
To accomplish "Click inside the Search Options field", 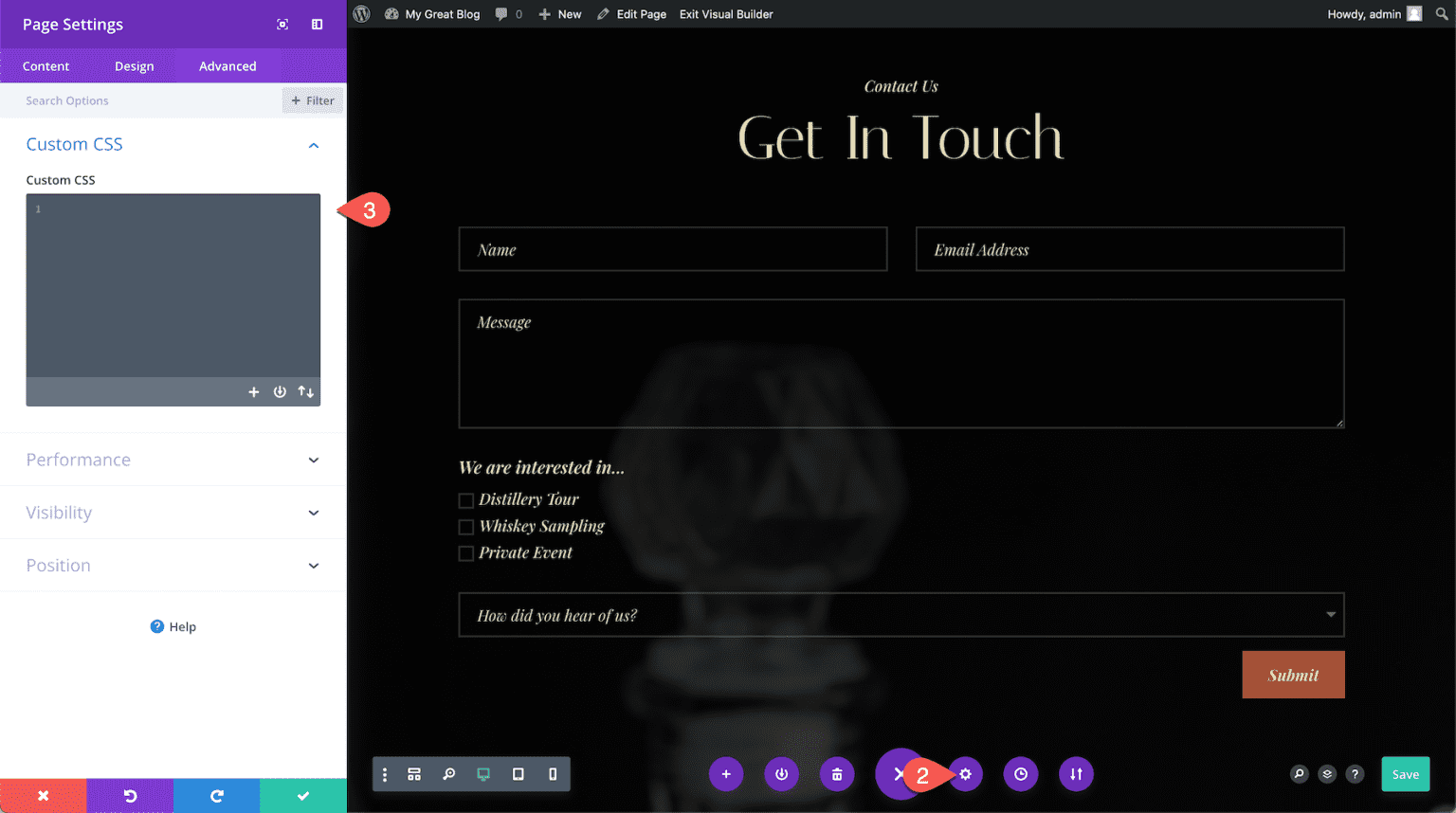I will [133, 100].
